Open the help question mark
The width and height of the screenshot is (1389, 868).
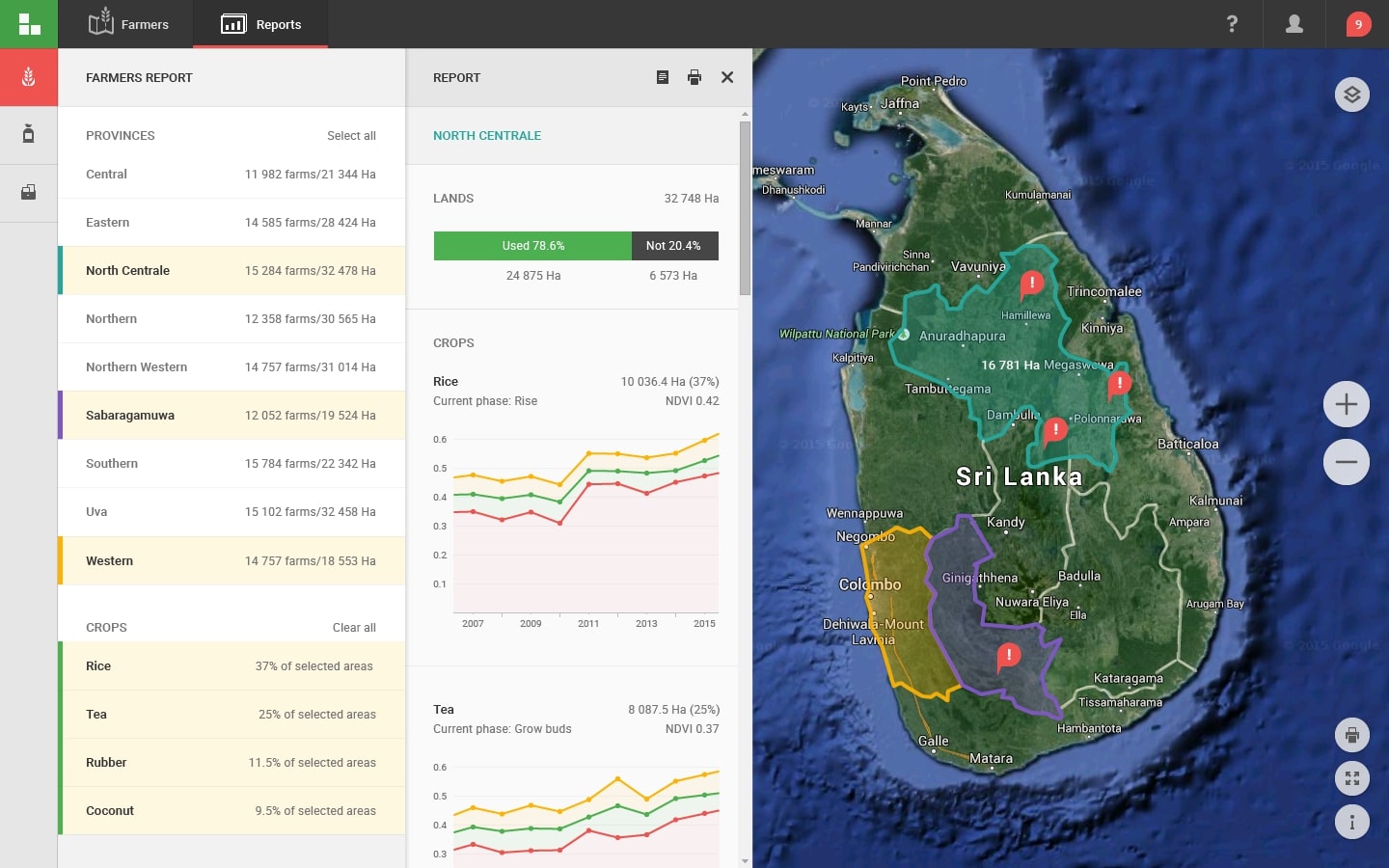pos(1232,24)
